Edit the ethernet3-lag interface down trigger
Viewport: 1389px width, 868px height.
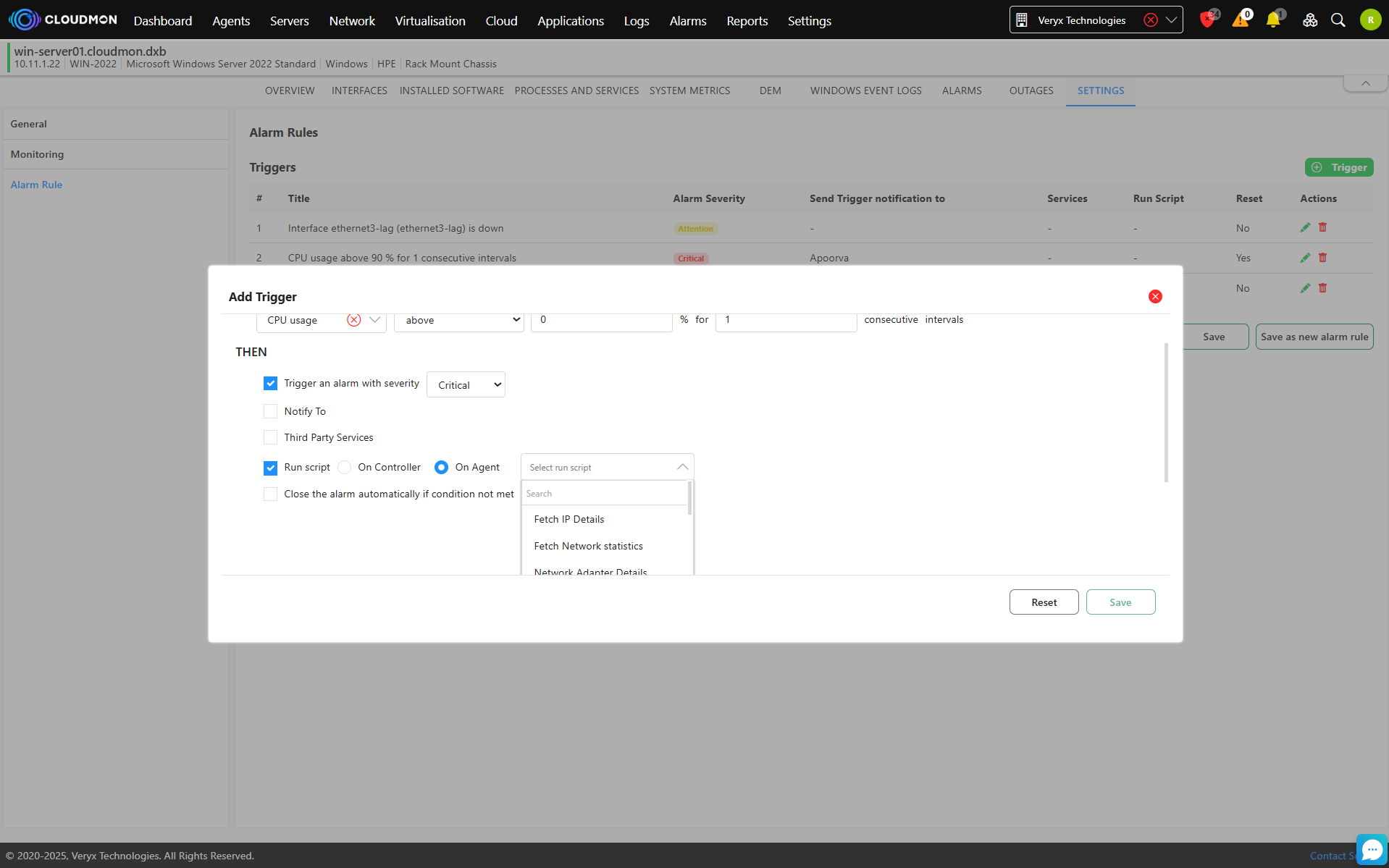coord(1305,228)
